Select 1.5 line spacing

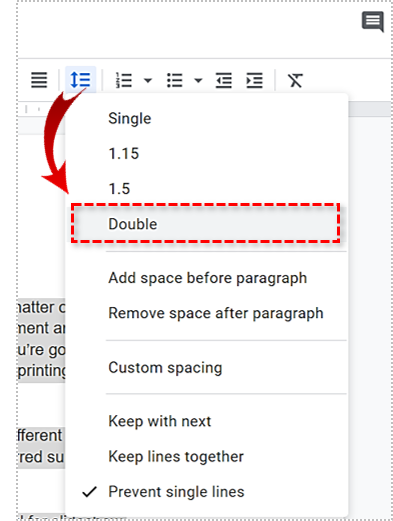[207, 189]
